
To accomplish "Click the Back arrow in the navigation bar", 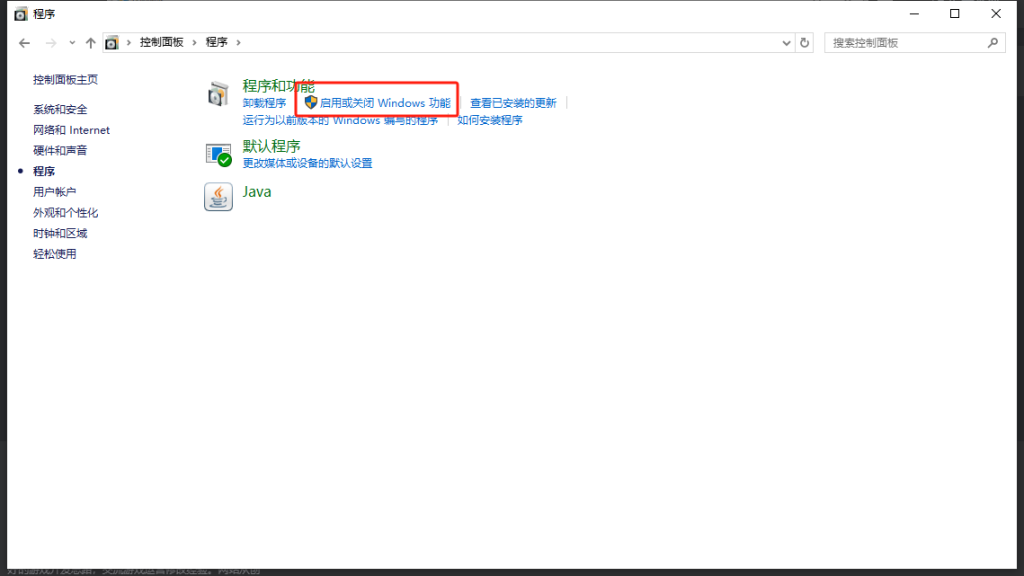I will coord(24,43).
